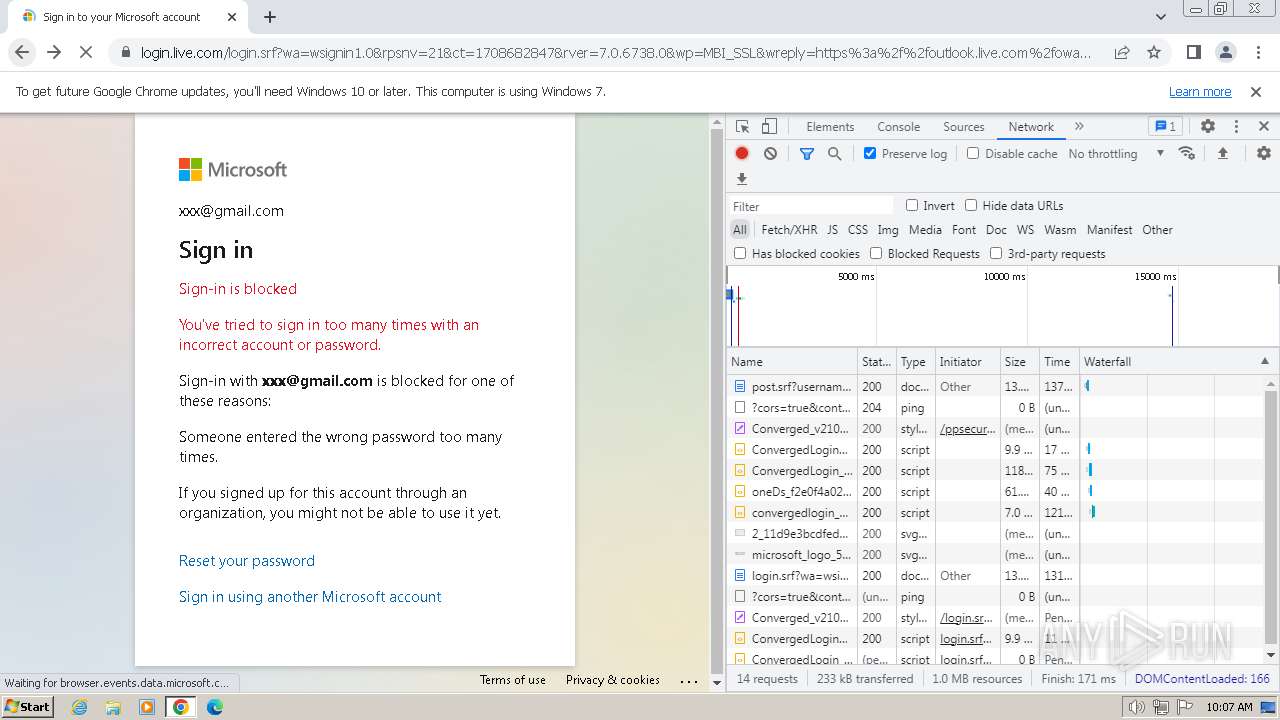Switch to Console tab

point(898,127)
